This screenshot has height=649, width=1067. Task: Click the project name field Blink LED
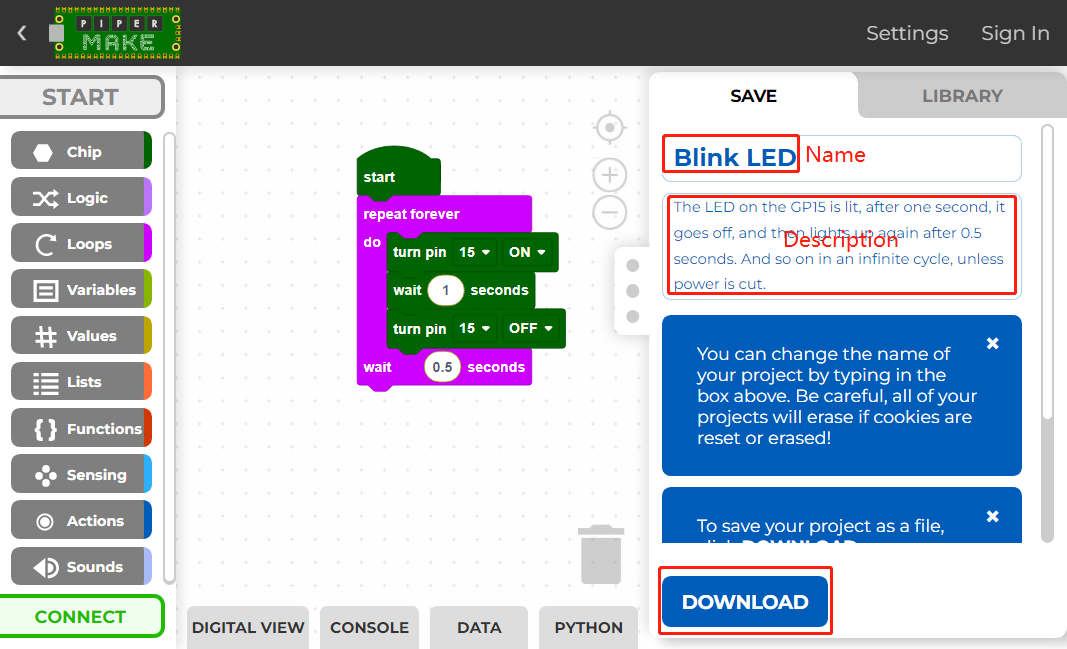pyautogui.click(x=842, y=158)
